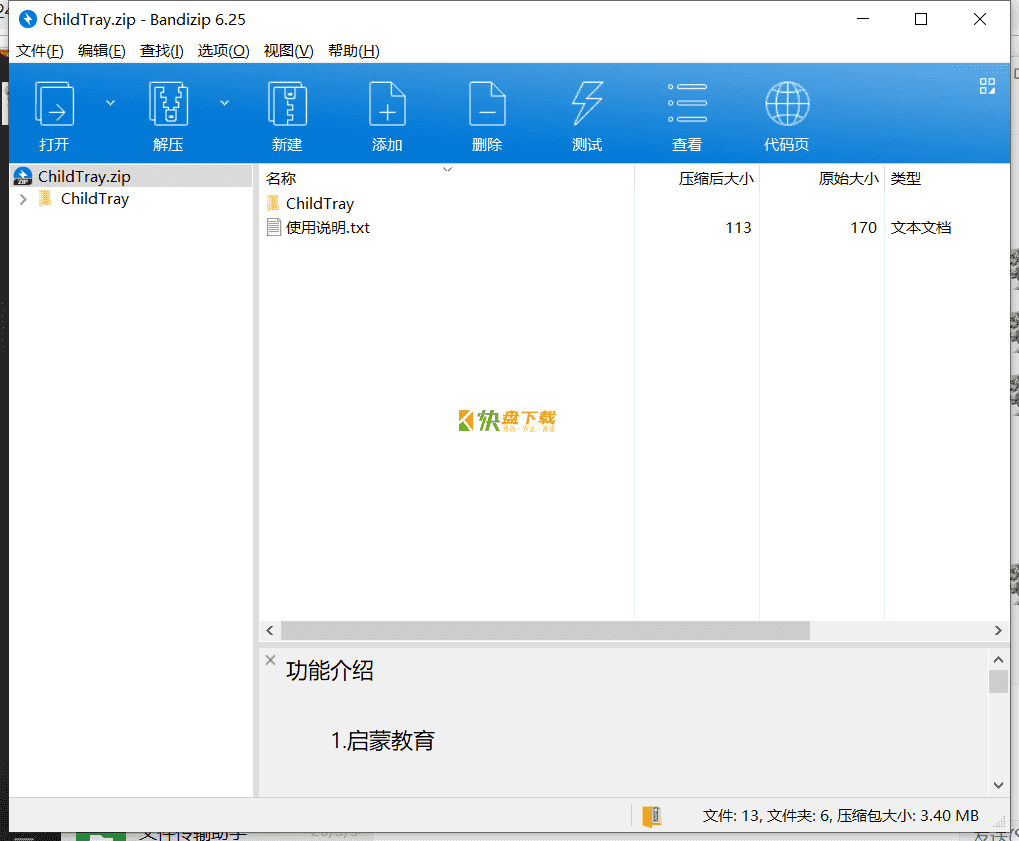Viewport: 1019px width, 841px height.
Task: Click the Add (添加) file icon
Action: [x=387, y=104]
